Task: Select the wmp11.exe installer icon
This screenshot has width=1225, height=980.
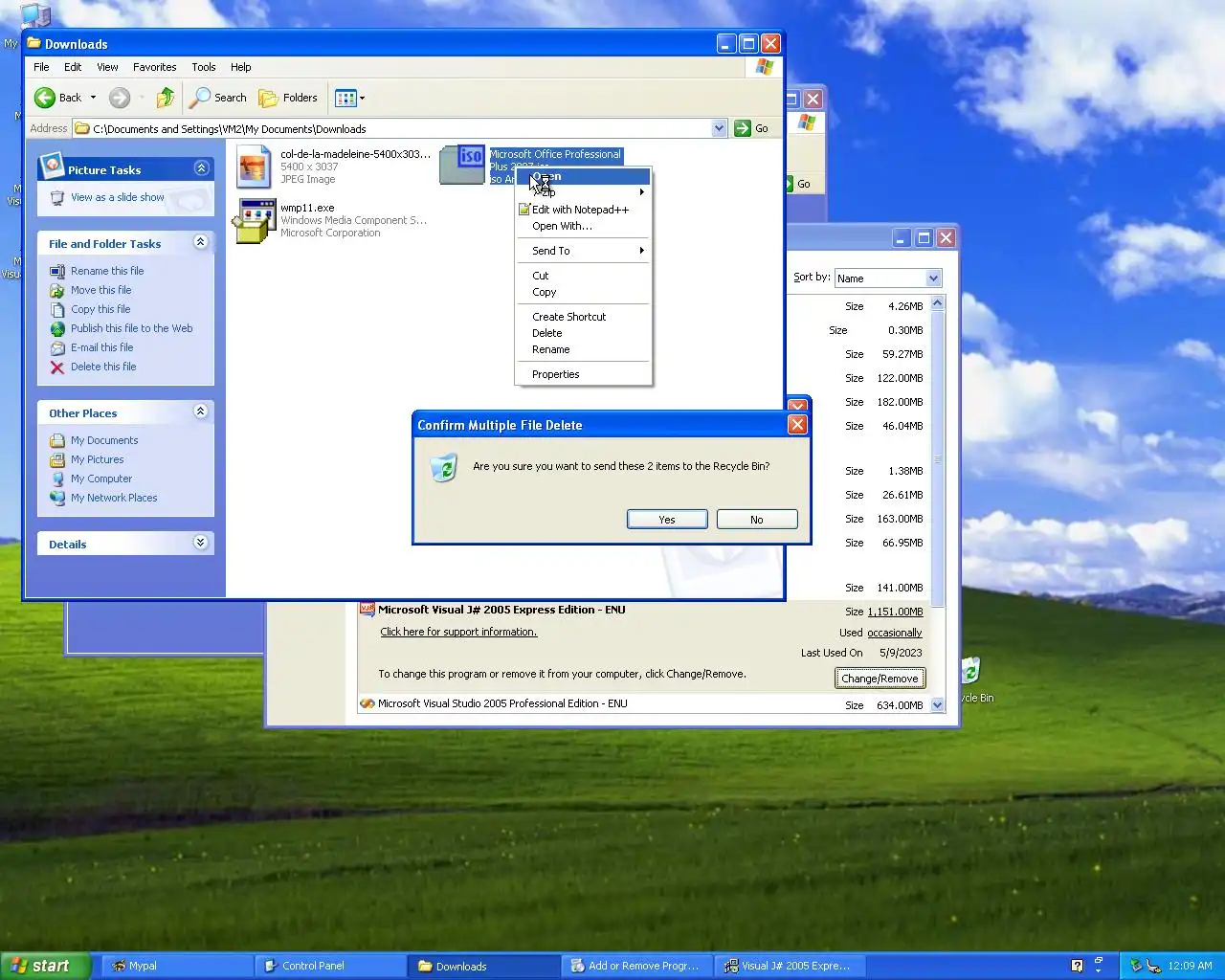Action: [255, 220]
